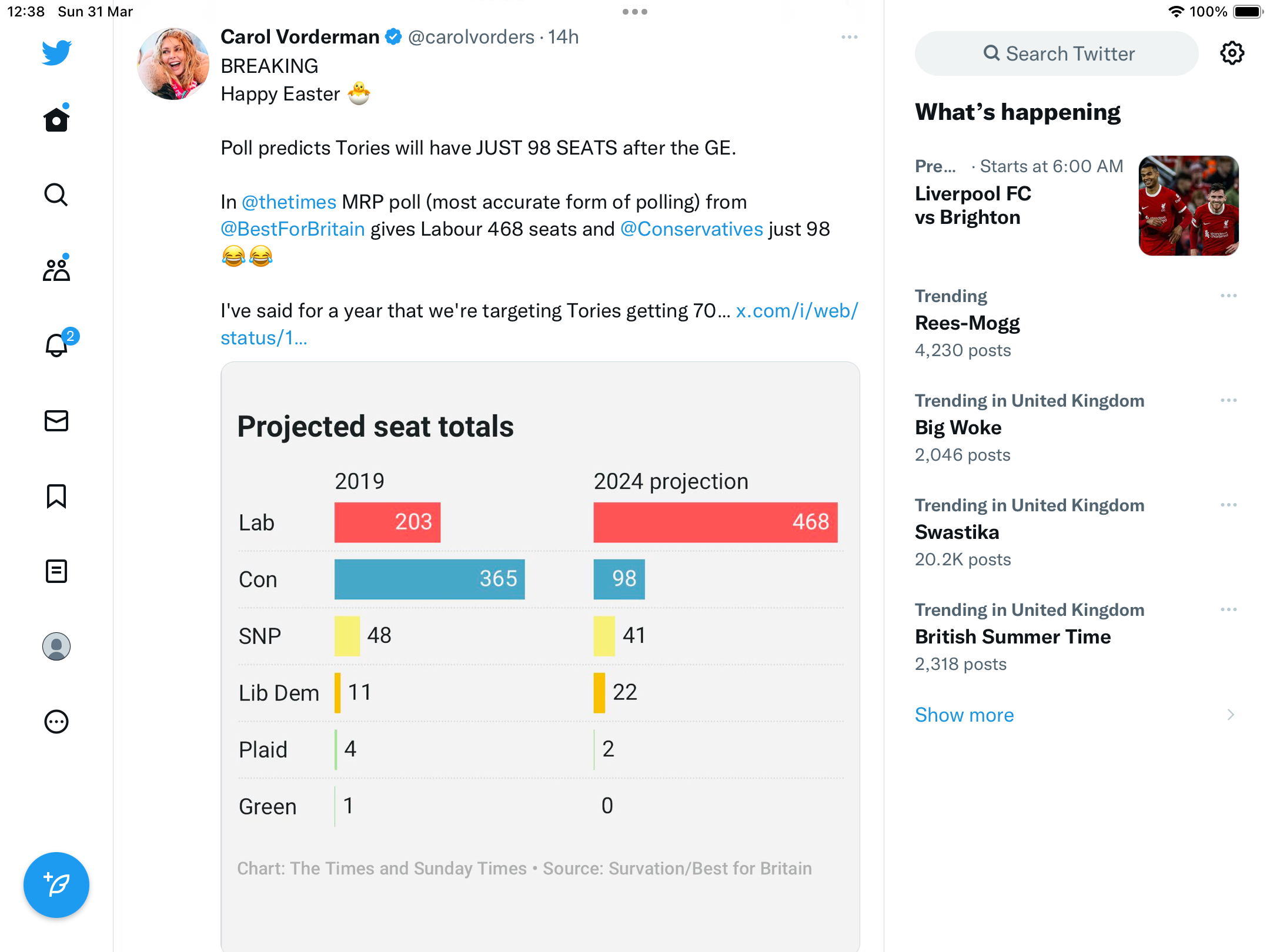
Task: Open options for Rees-Mogg trend
Action: pos(1228,296)
